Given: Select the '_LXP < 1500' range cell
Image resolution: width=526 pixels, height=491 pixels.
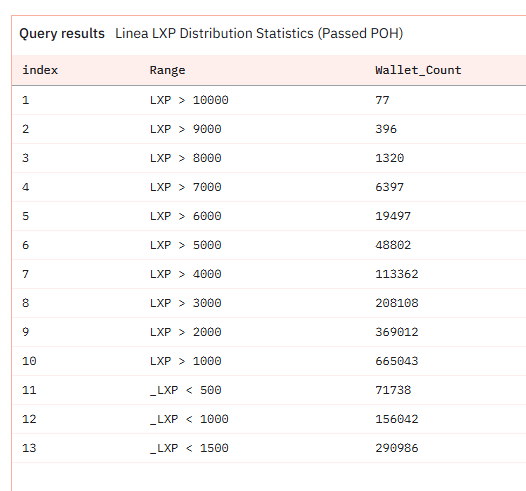Looking at the screenshot, I should [189, 448].
